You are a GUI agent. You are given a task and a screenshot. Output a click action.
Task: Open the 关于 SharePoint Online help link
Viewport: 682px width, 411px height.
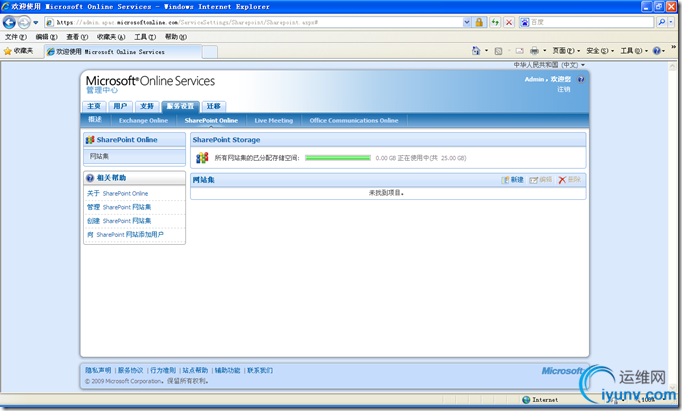pyautogui.click(x=117, y=193)
